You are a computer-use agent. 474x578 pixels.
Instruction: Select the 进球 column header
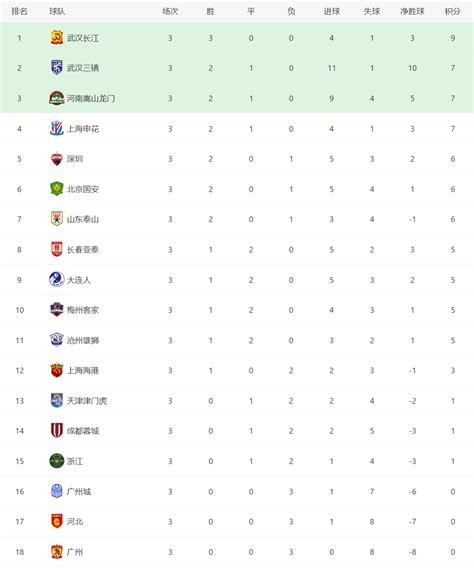[332, 11]
